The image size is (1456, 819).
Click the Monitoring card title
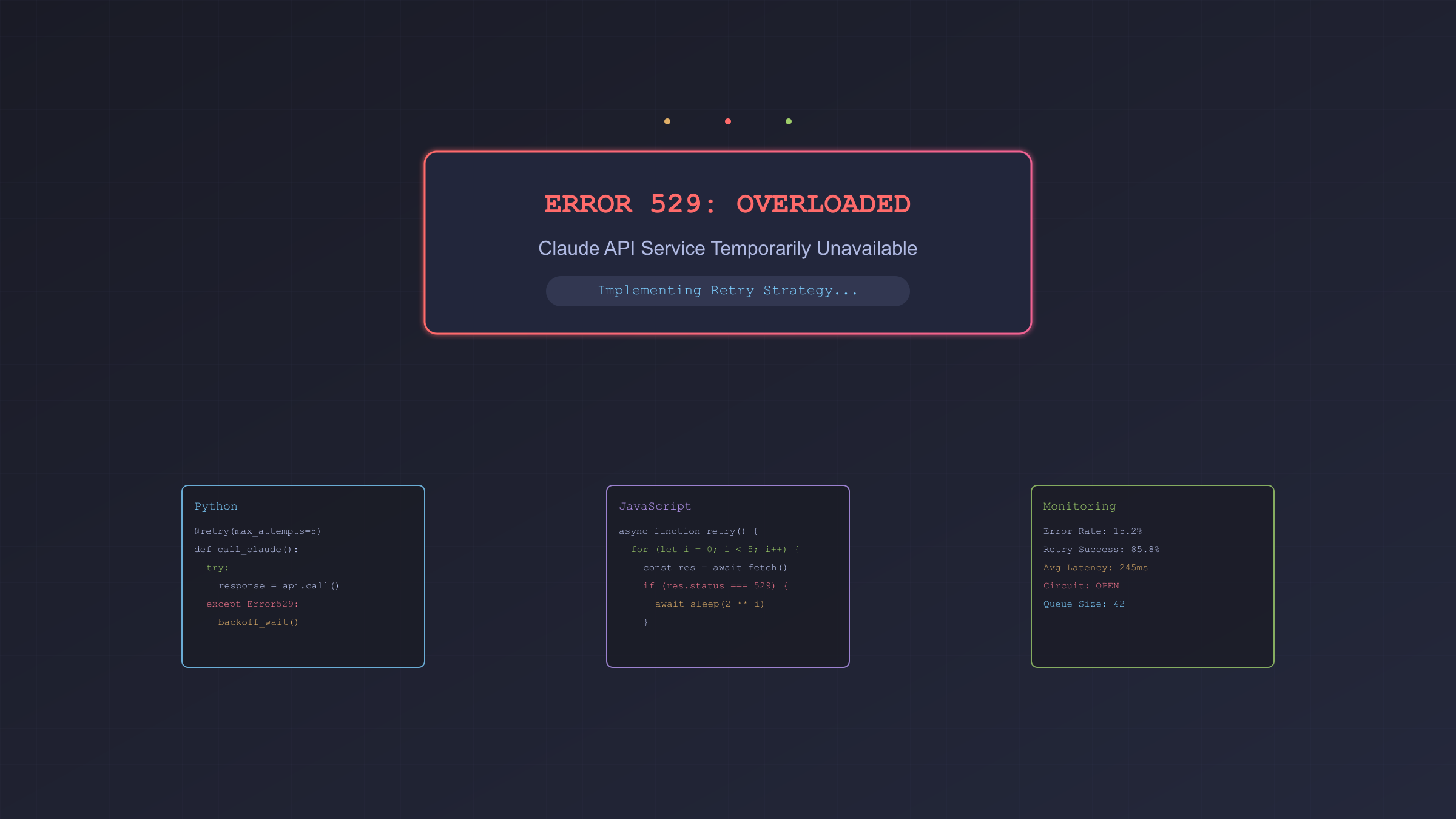point(1079,507)
